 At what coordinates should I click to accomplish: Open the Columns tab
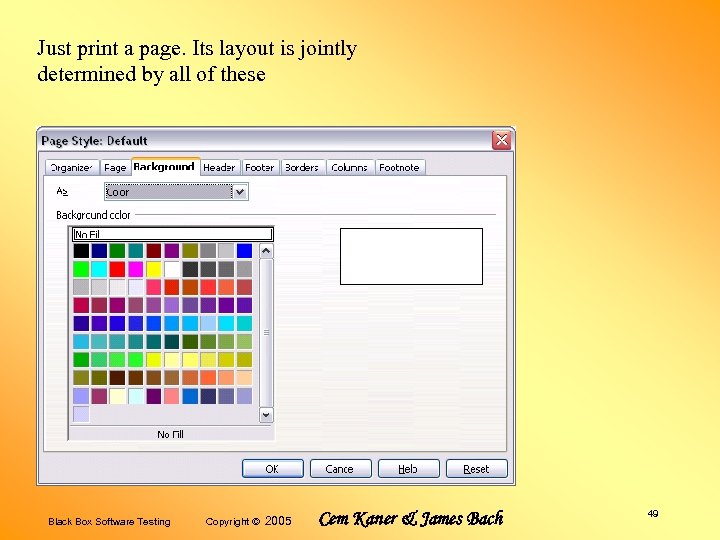pyautogui.click(x=349, y=168)
